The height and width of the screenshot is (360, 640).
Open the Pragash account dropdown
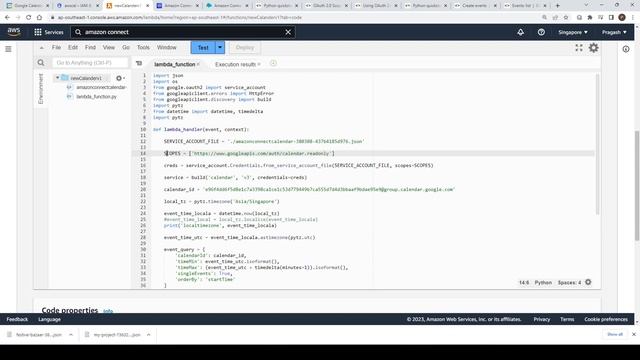(x=614, y=32)
